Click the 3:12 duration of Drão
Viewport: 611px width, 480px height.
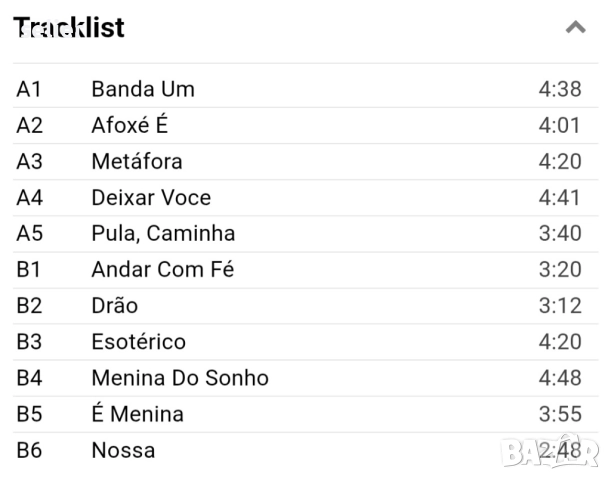coord(559,305)
